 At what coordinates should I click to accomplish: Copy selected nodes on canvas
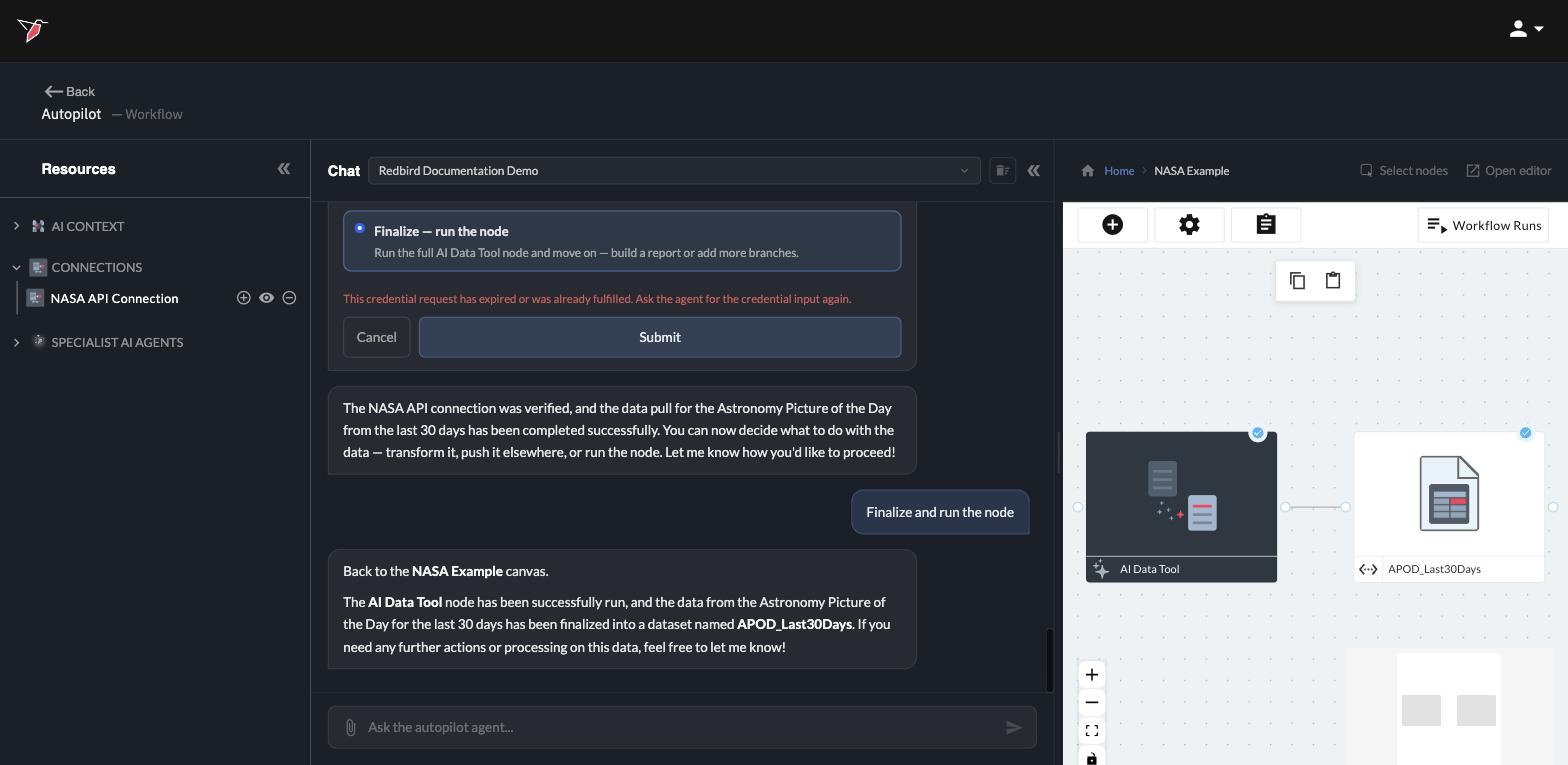[1297, 281]
